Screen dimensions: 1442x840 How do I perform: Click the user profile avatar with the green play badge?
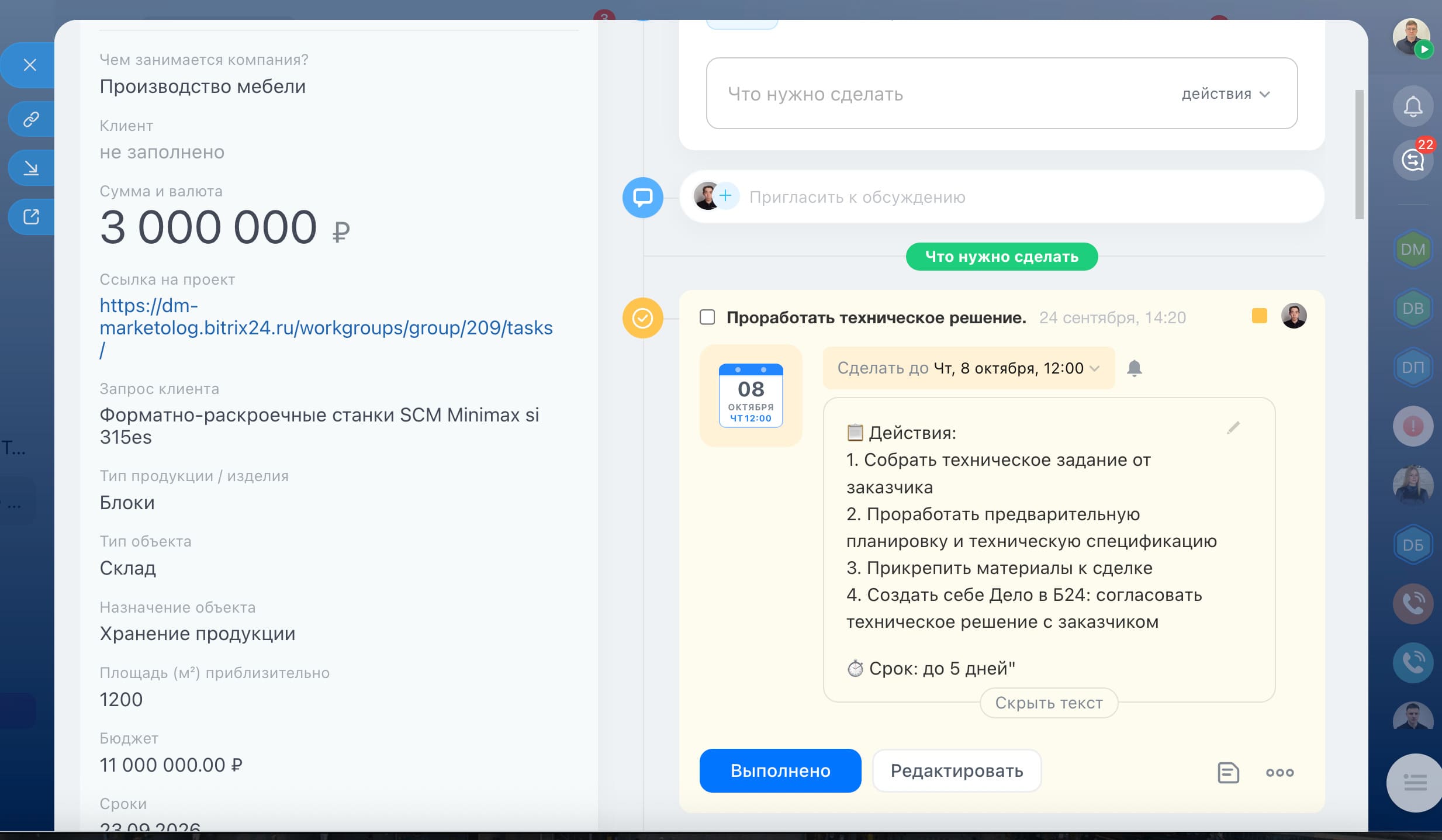(1411, 37)
